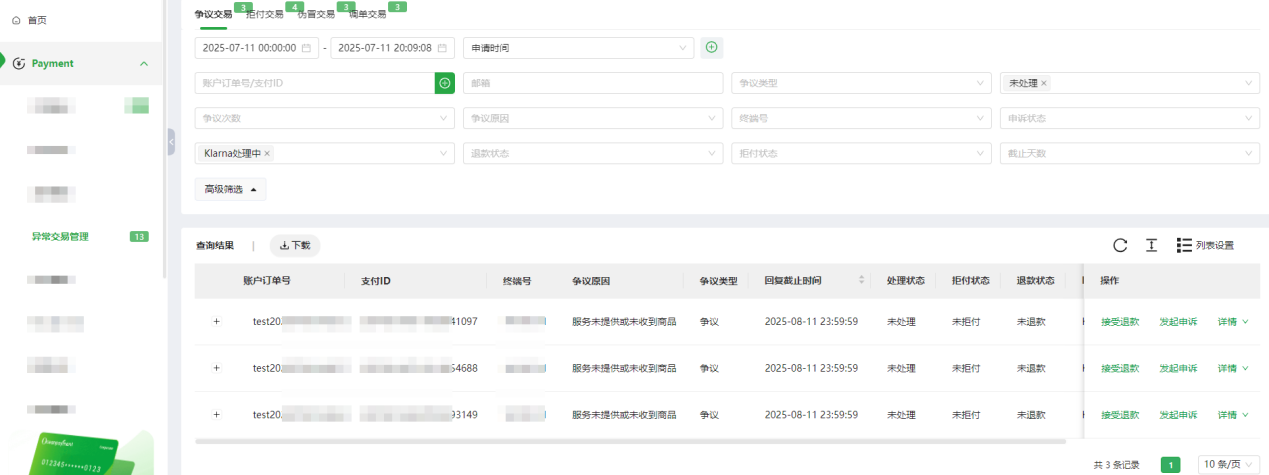Sort by 回复截止时间 column arrows
This screenshot has height=475, width=1269.
coord(861,281)
